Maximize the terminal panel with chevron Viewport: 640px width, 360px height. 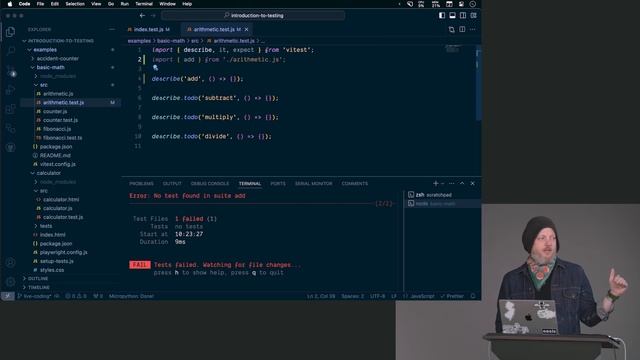click(x=462, y=184)
